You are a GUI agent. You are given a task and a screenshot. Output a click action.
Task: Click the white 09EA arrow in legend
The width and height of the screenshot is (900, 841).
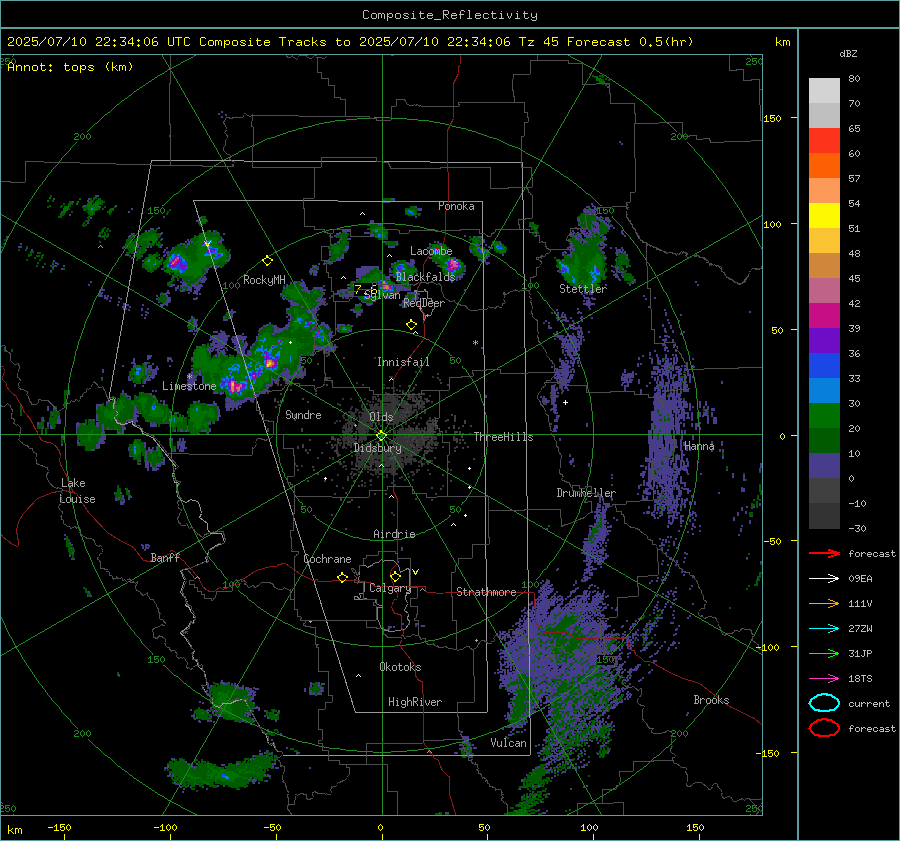click(x=824, y=578)
